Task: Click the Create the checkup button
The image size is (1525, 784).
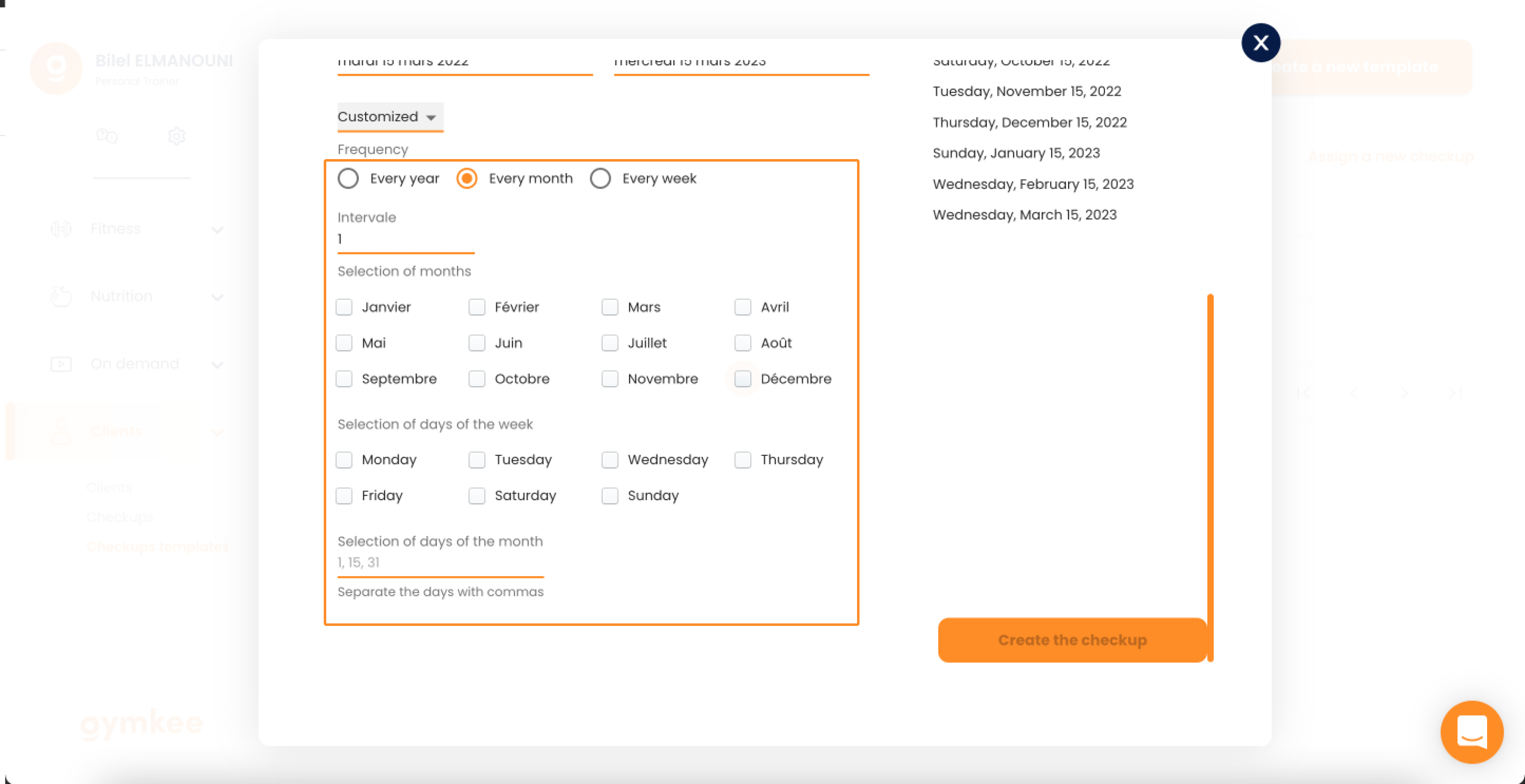Action: tap(1072, 640)
